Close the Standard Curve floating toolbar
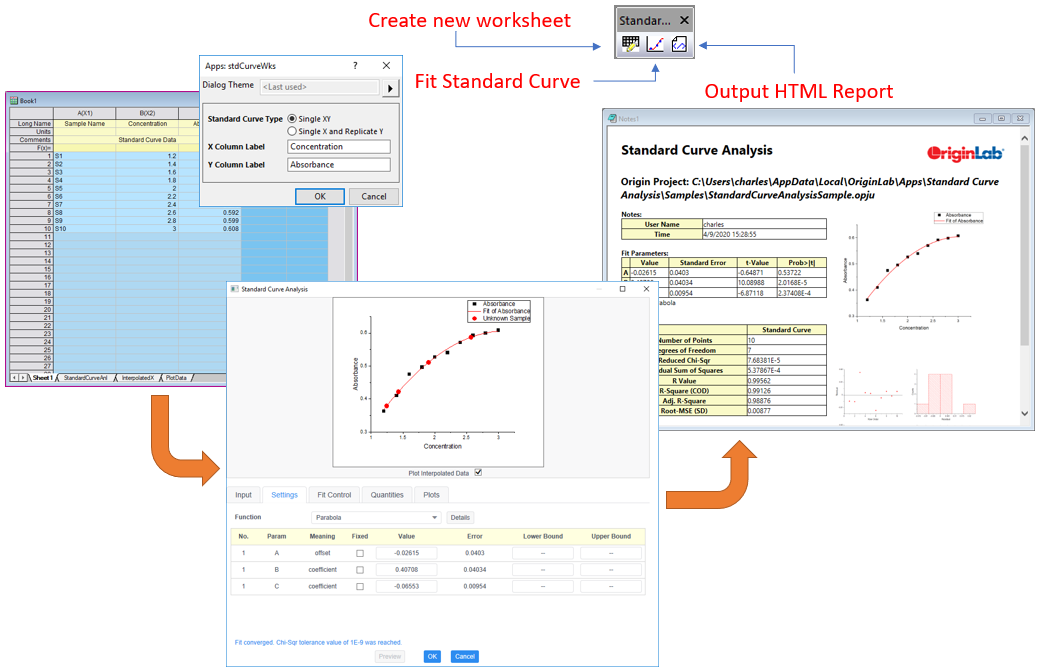1041x670 pixels. click(x=684, y=20)
